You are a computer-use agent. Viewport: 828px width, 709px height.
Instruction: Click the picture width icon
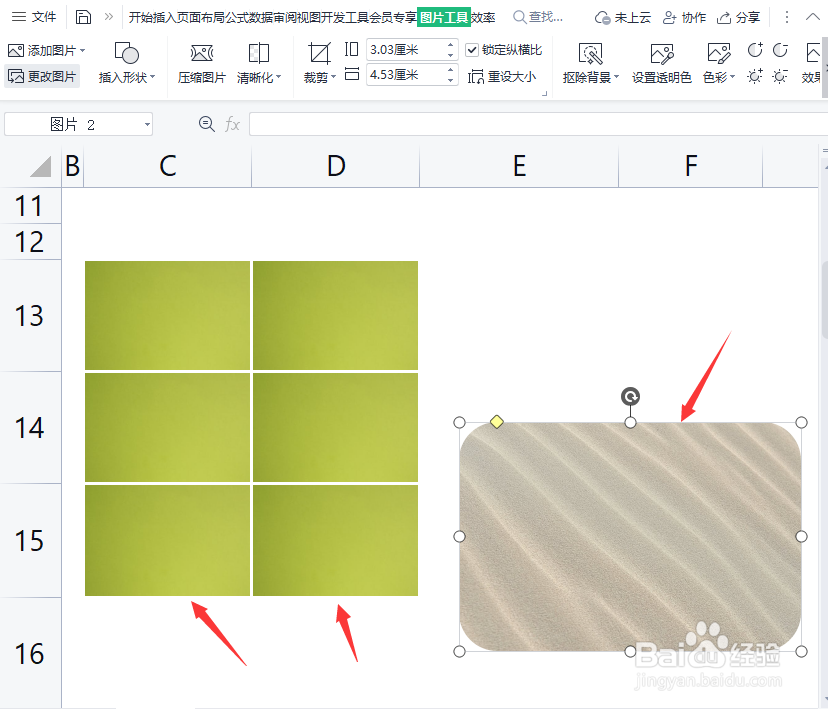352,74
